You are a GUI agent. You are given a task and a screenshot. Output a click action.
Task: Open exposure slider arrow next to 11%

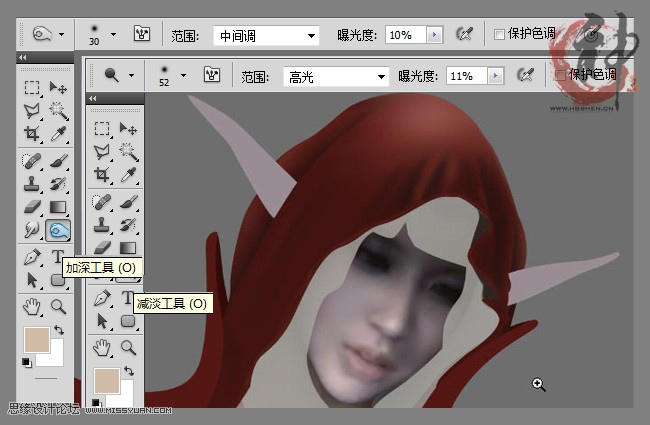click(x=495, y=76)
